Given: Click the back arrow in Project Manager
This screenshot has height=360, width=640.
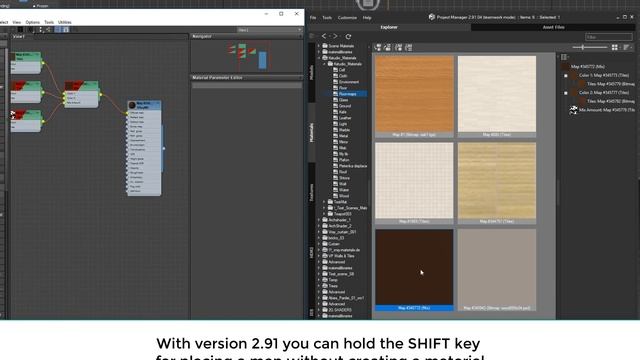Looking at the screenshot, I should coord(324,36).
